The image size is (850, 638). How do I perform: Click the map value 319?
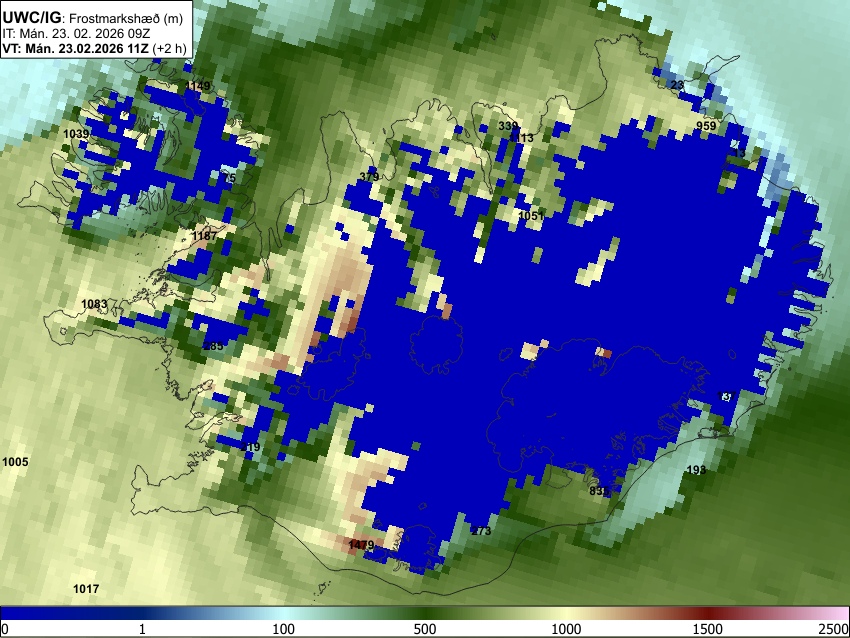[250, 447]
